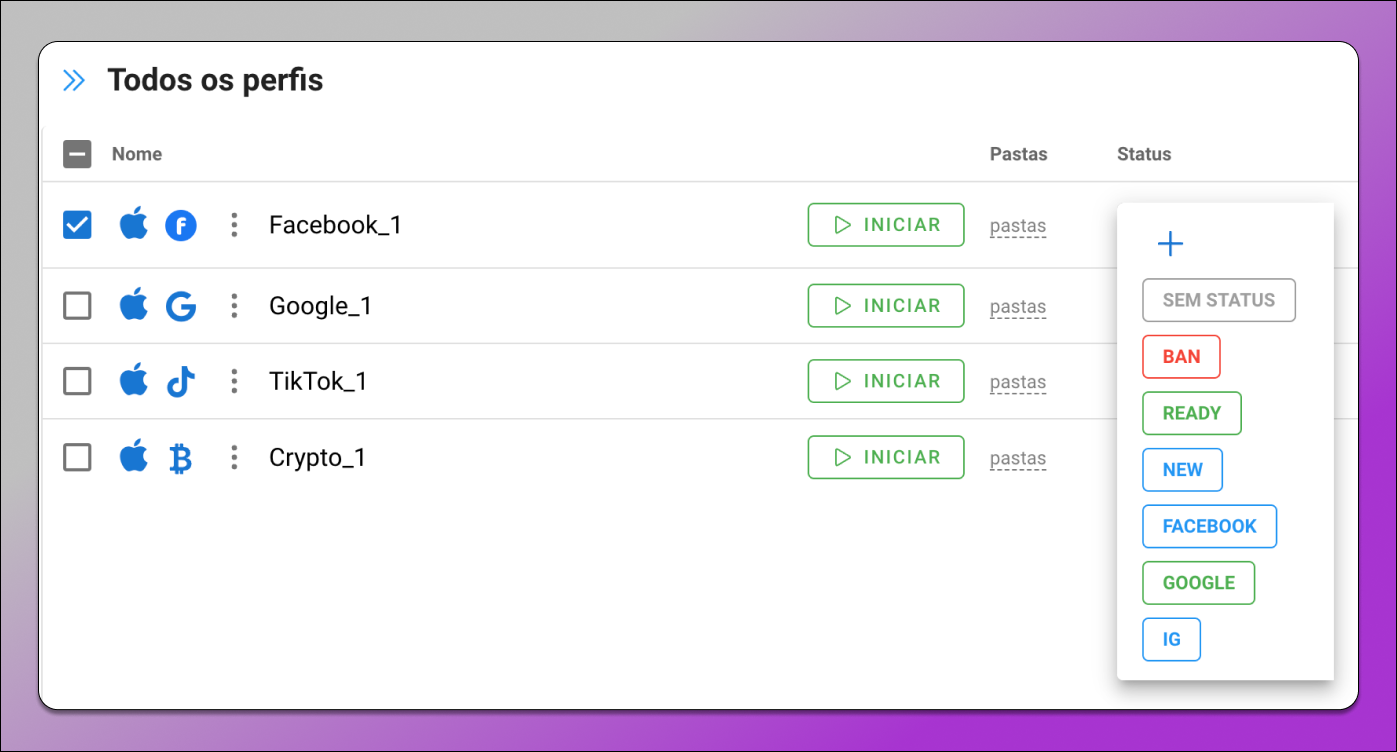Screen dimensions: 1397x752
Task: Click the Facebook icon beside Facebook_1
Action: click(x=181, y=226)
